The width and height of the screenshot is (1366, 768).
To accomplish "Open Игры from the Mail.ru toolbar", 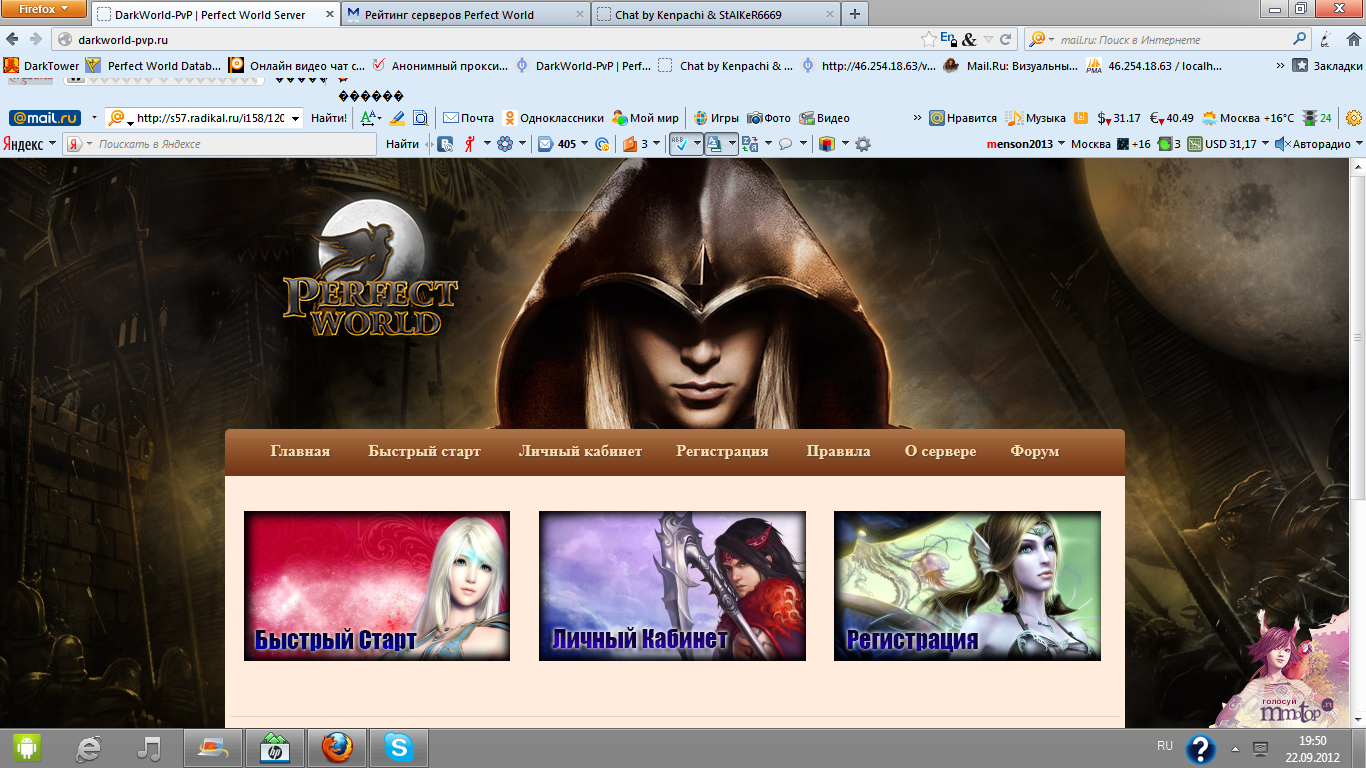I will [x=716, y=118].
